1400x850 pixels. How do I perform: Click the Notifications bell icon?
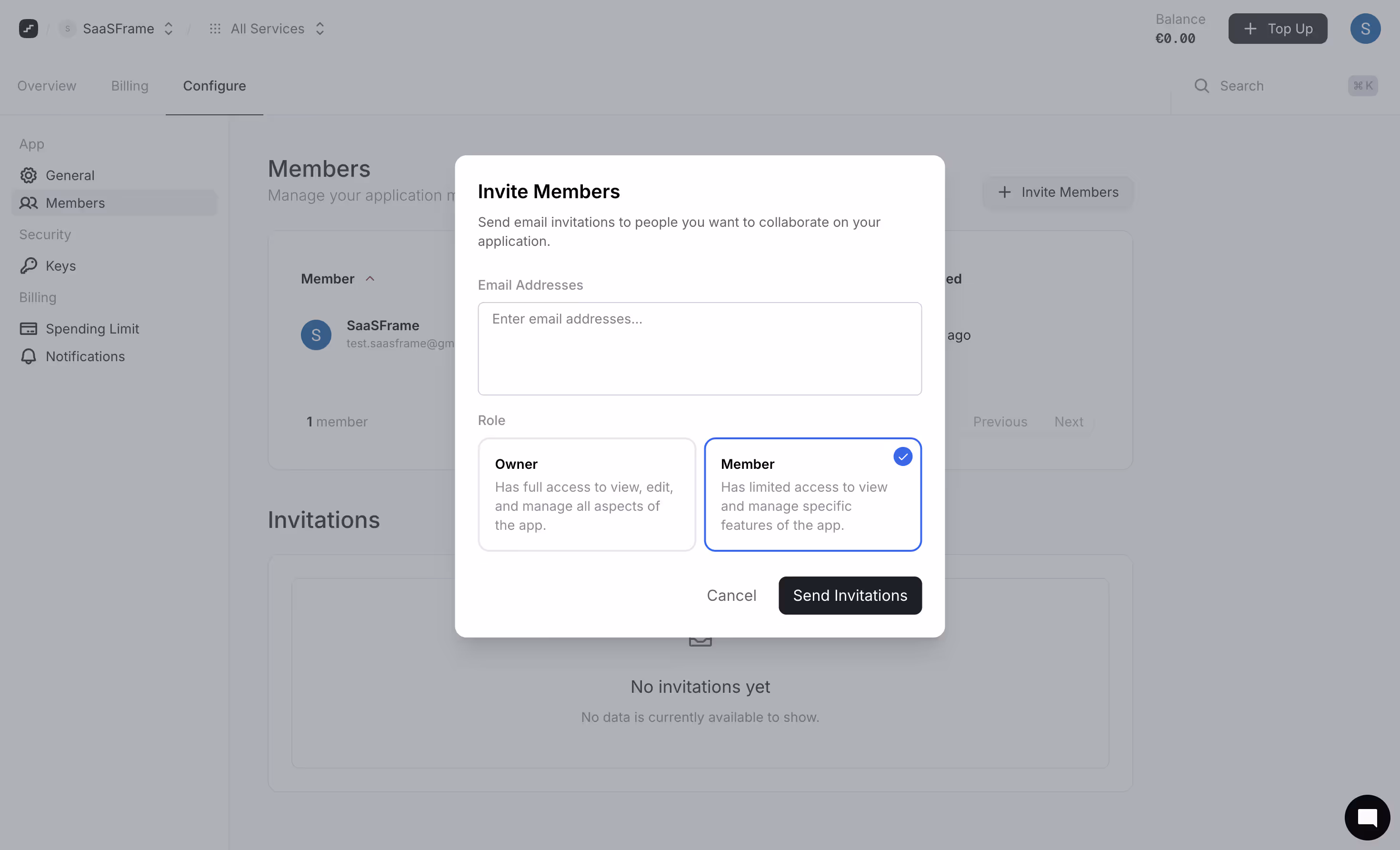click(29, 356)
